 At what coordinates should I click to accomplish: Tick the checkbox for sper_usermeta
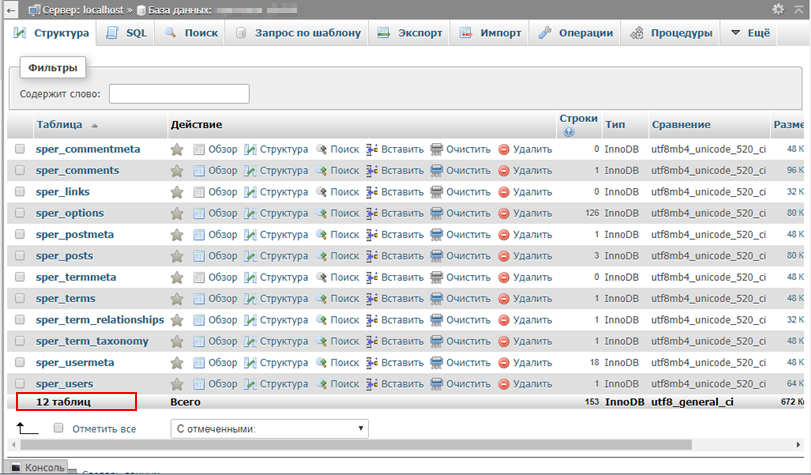tap(20, 362)
